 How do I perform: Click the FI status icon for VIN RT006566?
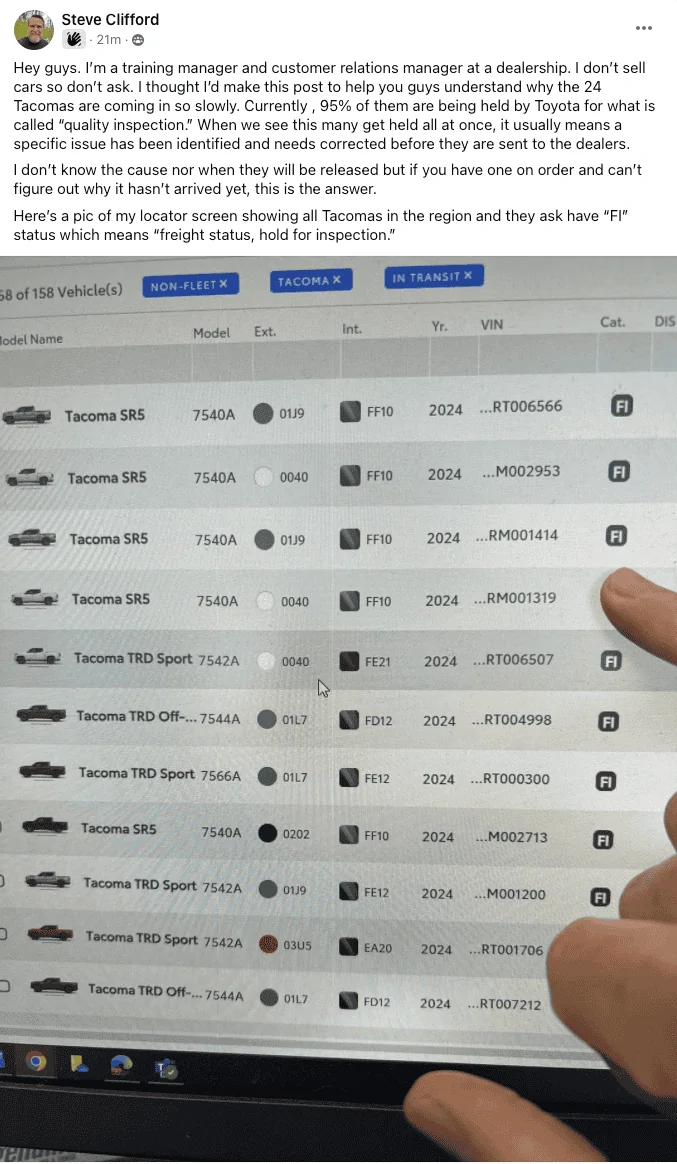click(621, 406)
